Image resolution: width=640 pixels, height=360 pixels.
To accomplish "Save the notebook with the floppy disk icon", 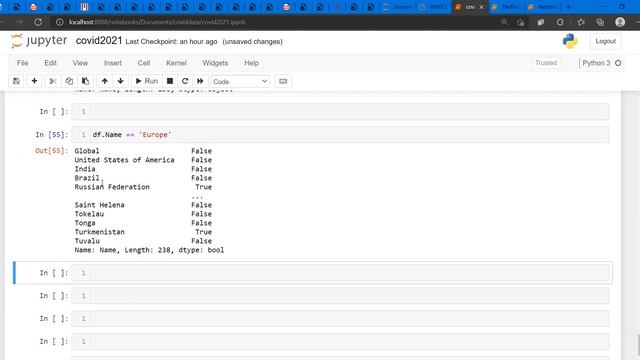I will [x=16, y=81].
